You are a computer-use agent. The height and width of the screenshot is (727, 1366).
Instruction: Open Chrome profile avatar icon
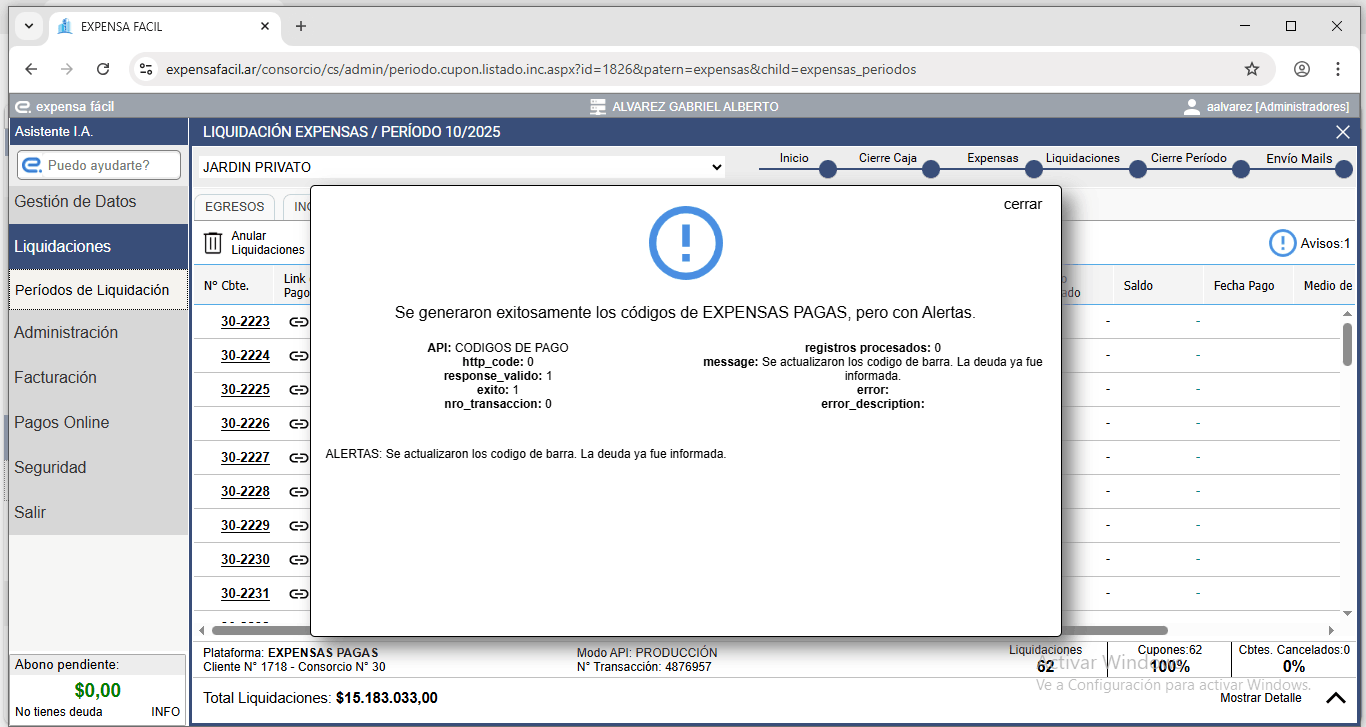coord(1301,69)
